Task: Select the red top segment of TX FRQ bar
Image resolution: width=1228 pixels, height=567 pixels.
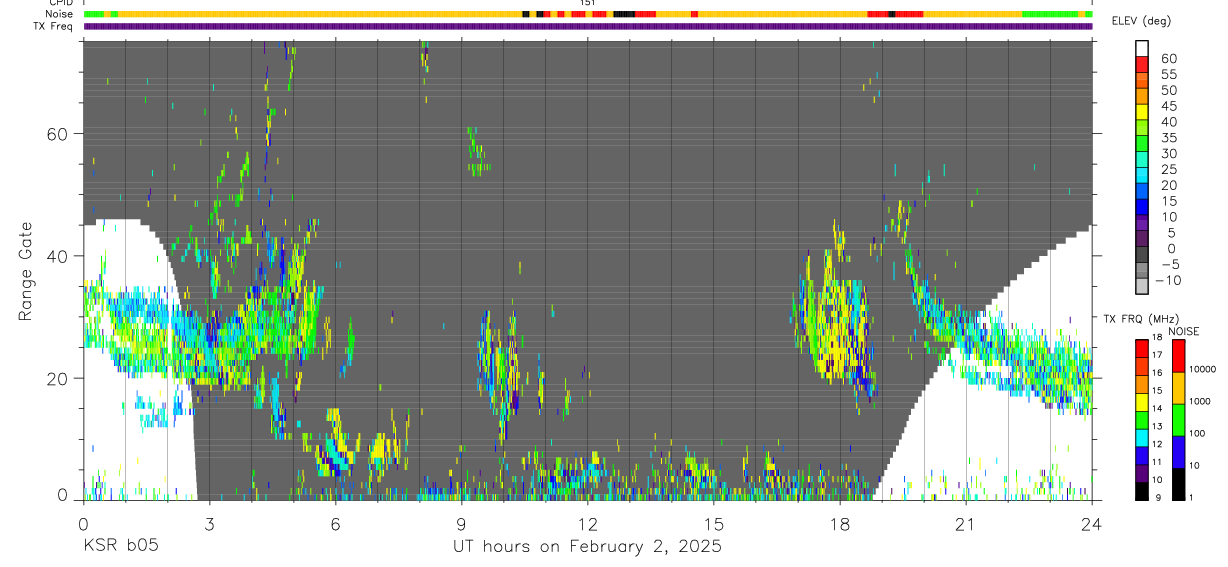Action: tap(1141, 349)
